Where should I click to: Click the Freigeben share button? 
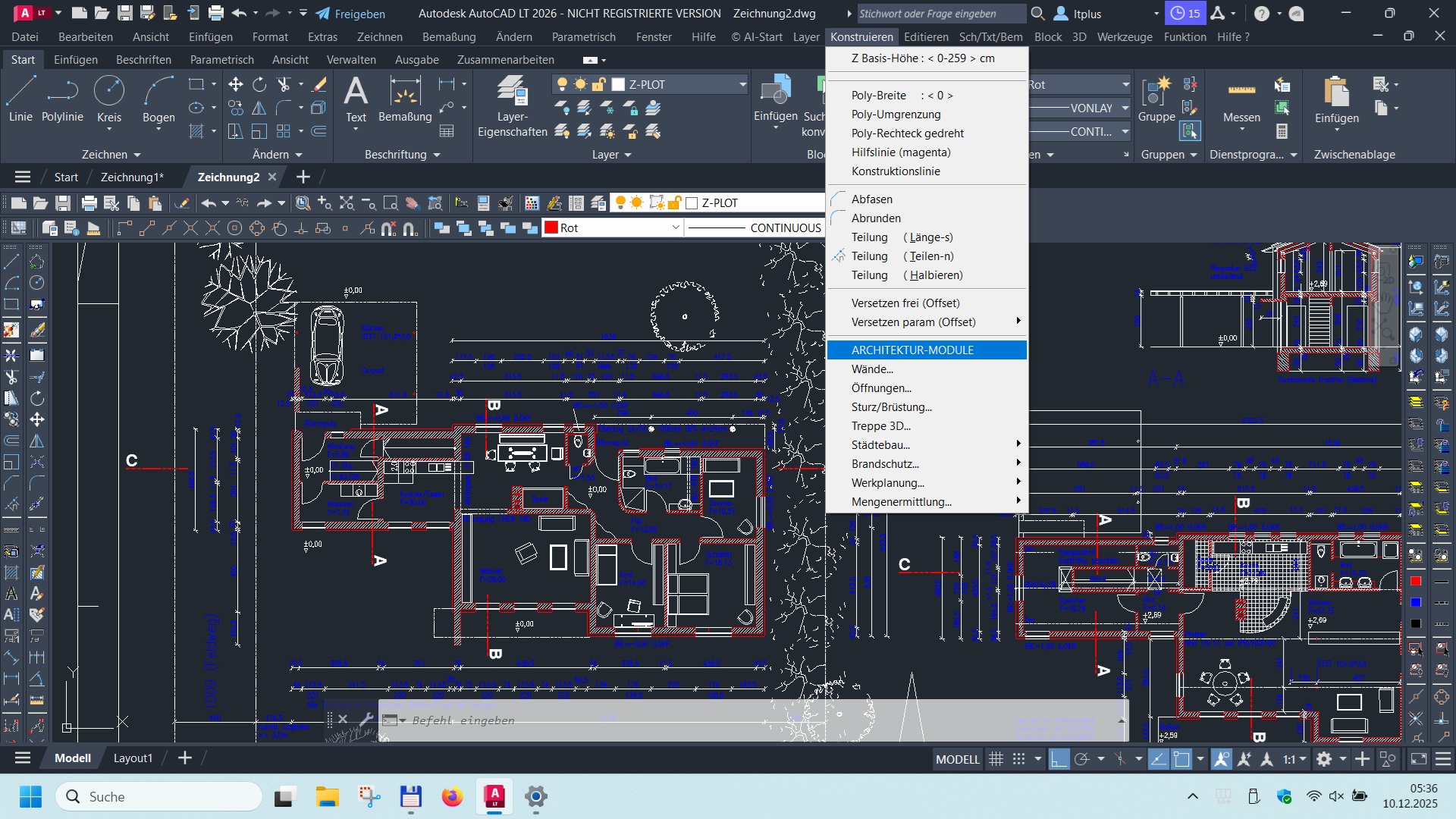pyautogui.click(x=350, y=14)
